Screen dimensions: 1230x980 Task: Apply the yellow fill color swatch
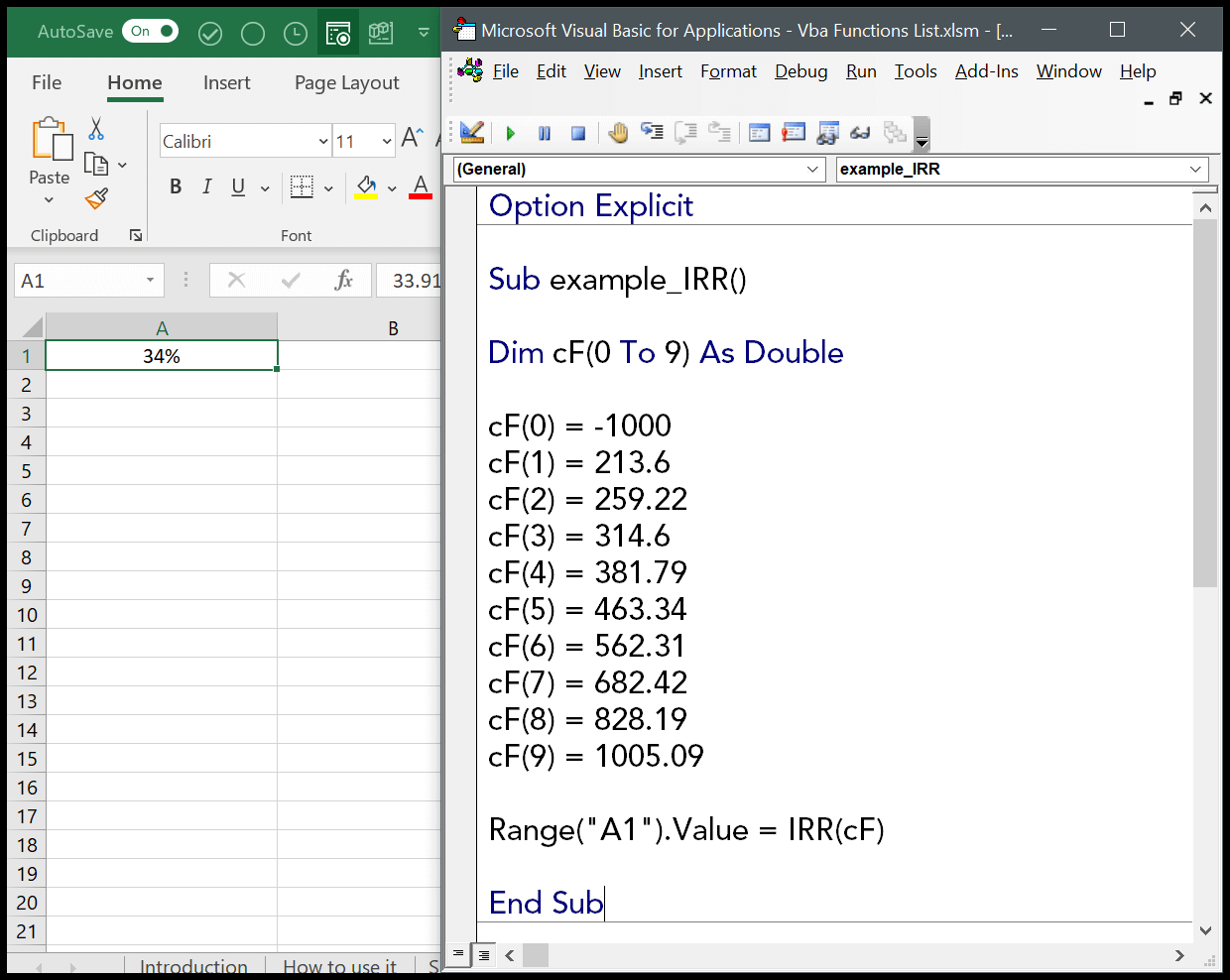[366, 186]
